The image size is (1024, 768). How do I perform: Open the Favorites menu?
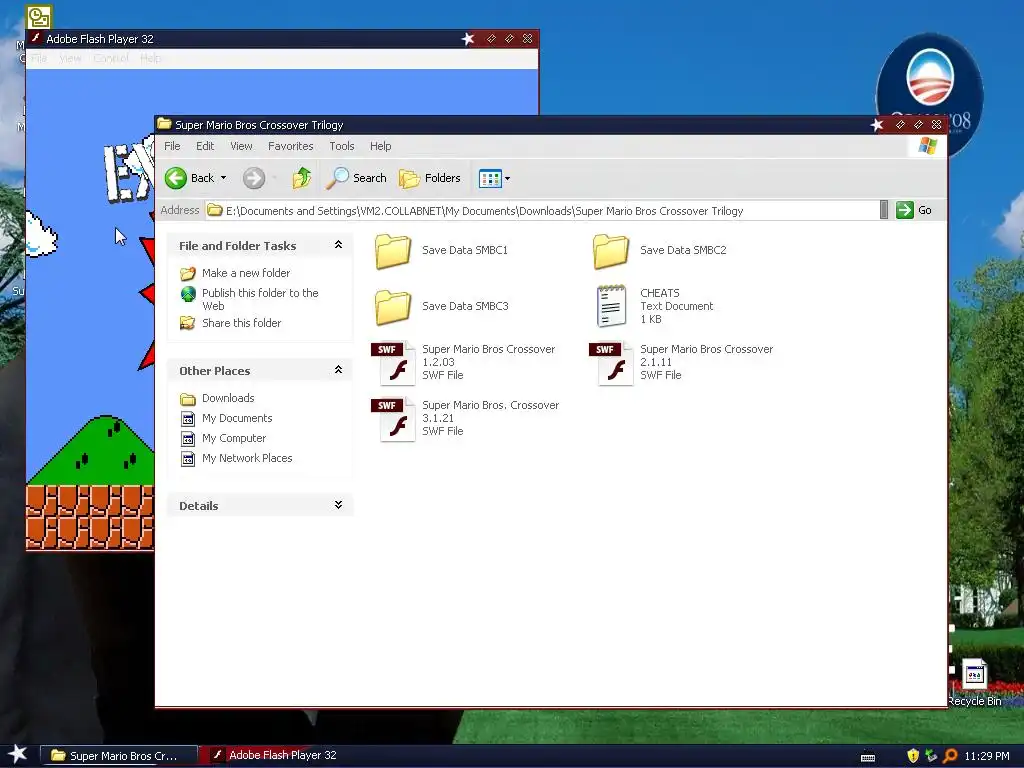(291, 146)
